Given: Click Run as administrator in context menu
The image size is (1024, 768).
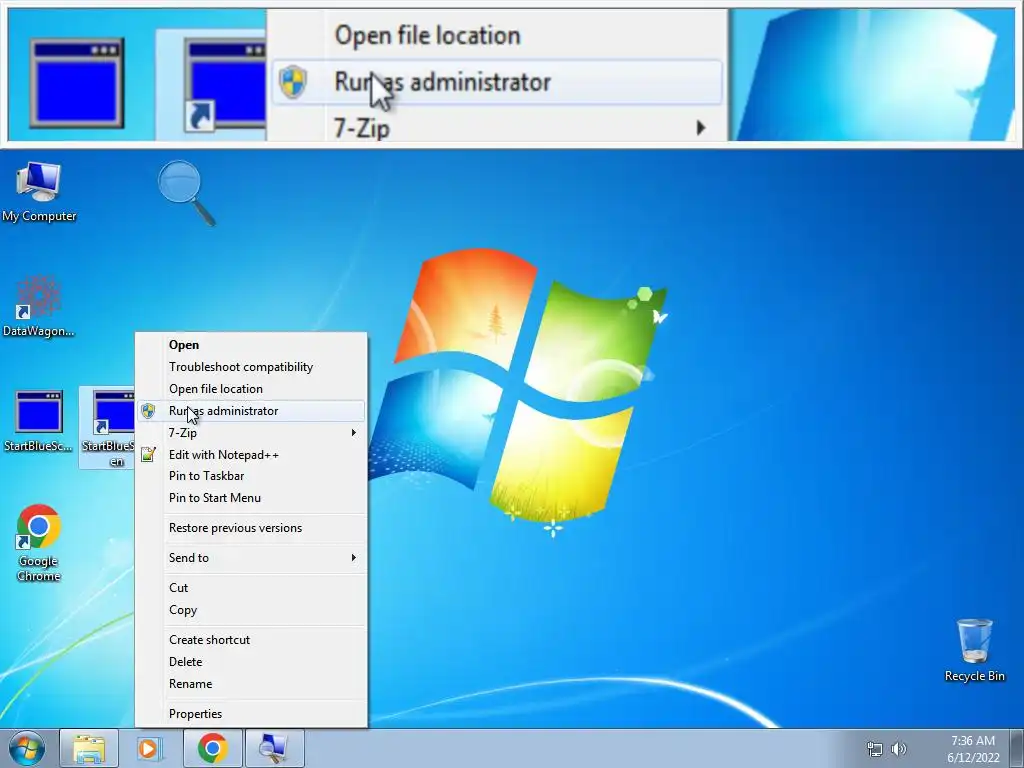Looking at the screenshot, I should pyautogui.click(x=251, y=411).
